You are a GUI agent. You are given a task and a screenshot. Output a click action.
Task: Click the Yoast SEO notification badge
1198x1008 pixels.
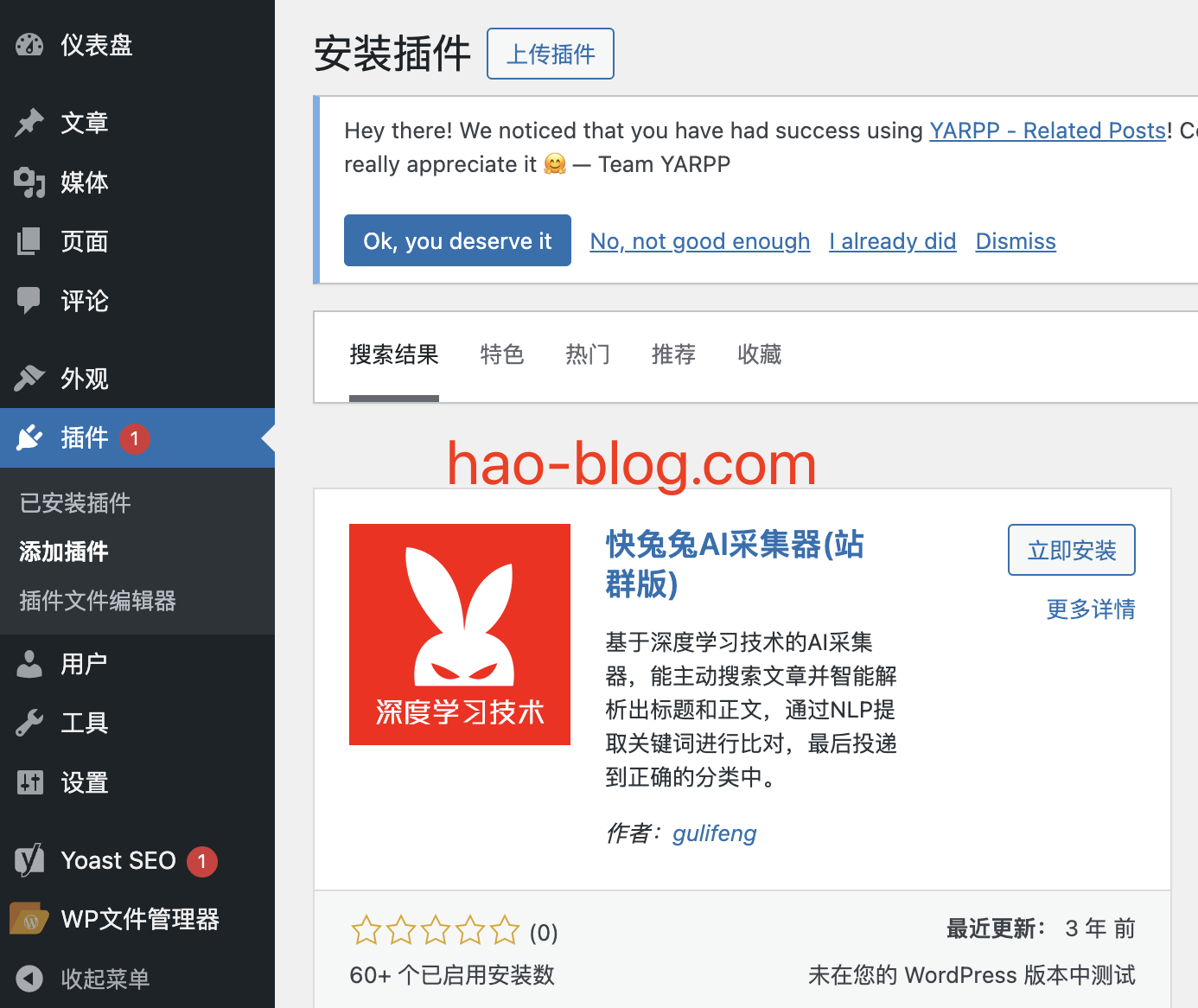[x=201, y=861]
